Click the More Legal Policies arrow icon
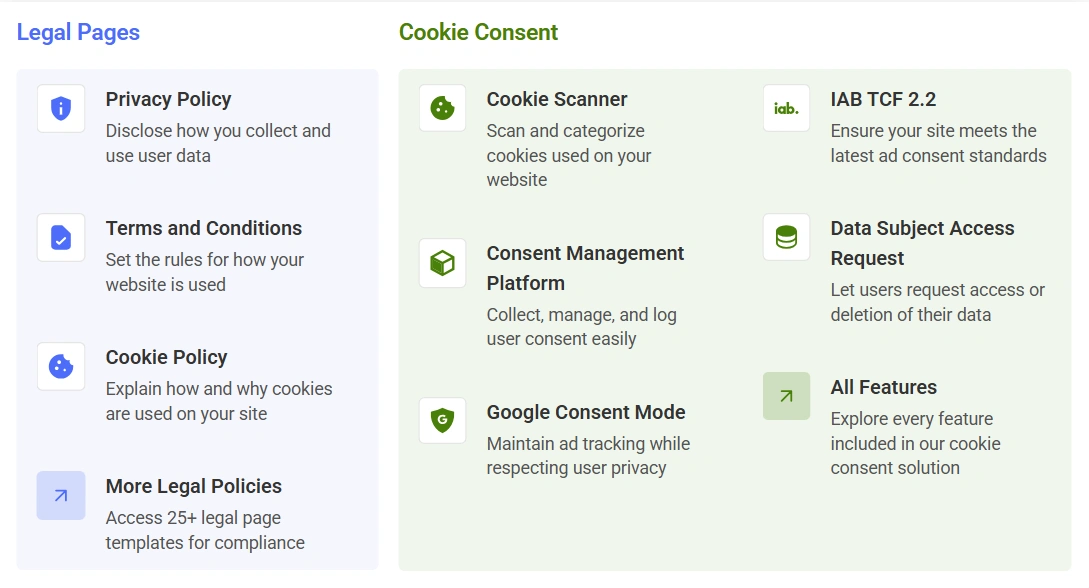Image resolution: width=1089 pixels, height=588 pixels. pos(61,495)
